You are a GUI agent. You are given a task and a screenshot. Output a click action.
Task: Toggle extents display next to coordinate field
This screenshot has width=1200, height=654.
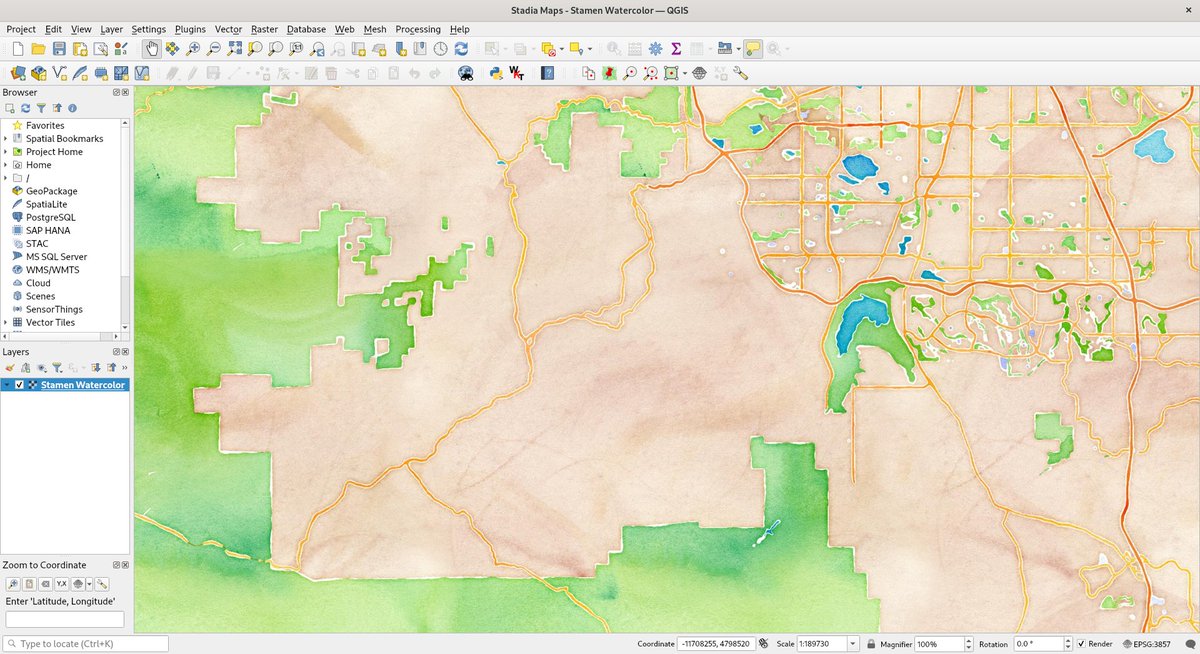pyautogui.click(x=763, y=644)
